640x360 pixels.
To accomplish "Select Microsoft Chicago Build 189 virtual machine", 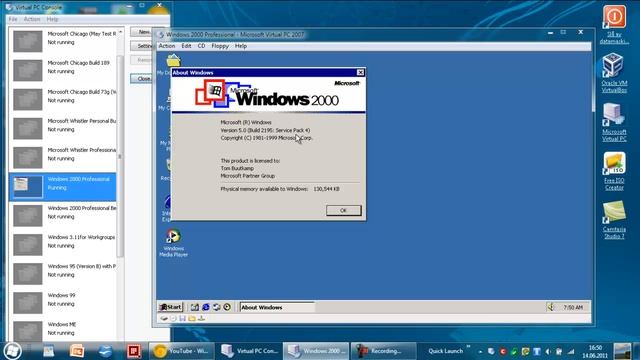I will [63, 70].
